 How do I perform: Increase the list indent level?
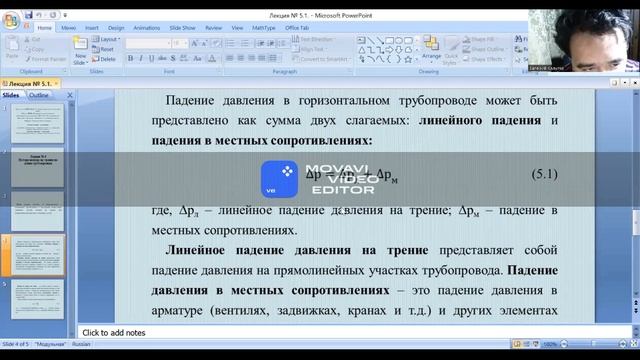click(x=270, y=43)
